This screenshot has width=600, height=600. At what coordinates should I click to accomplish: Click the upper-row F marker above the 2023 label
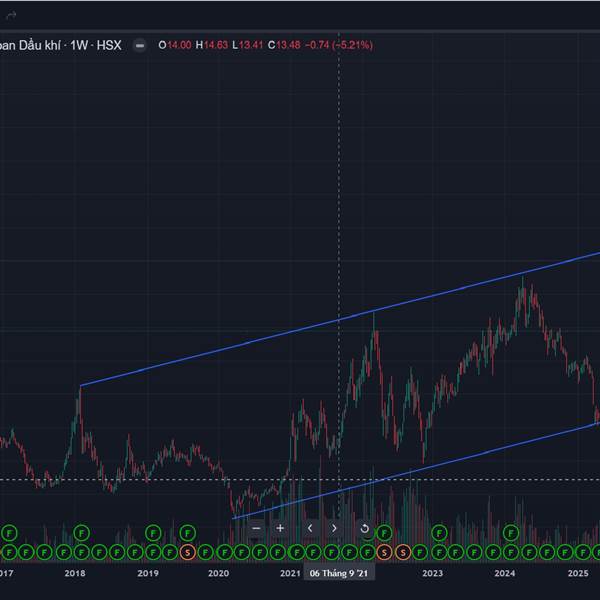click(x=439, y=533)
